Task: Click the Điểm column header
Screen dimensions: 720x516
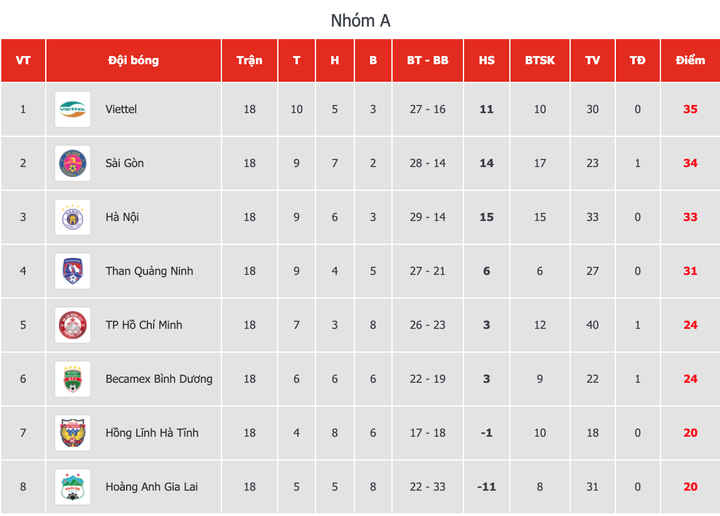Action: tap(690, 60)
